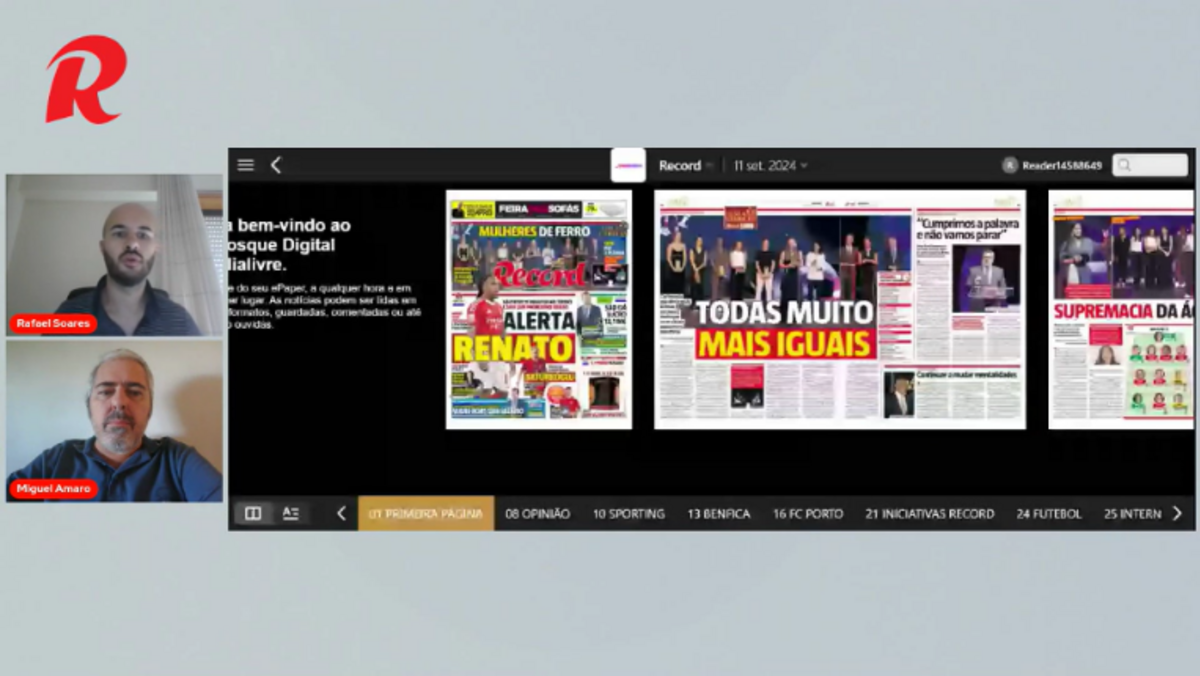Image resolution: width=1200 pixels, height=676 pixels.
Task: Click the red Record R logo
Action: (x=86, y=79)
